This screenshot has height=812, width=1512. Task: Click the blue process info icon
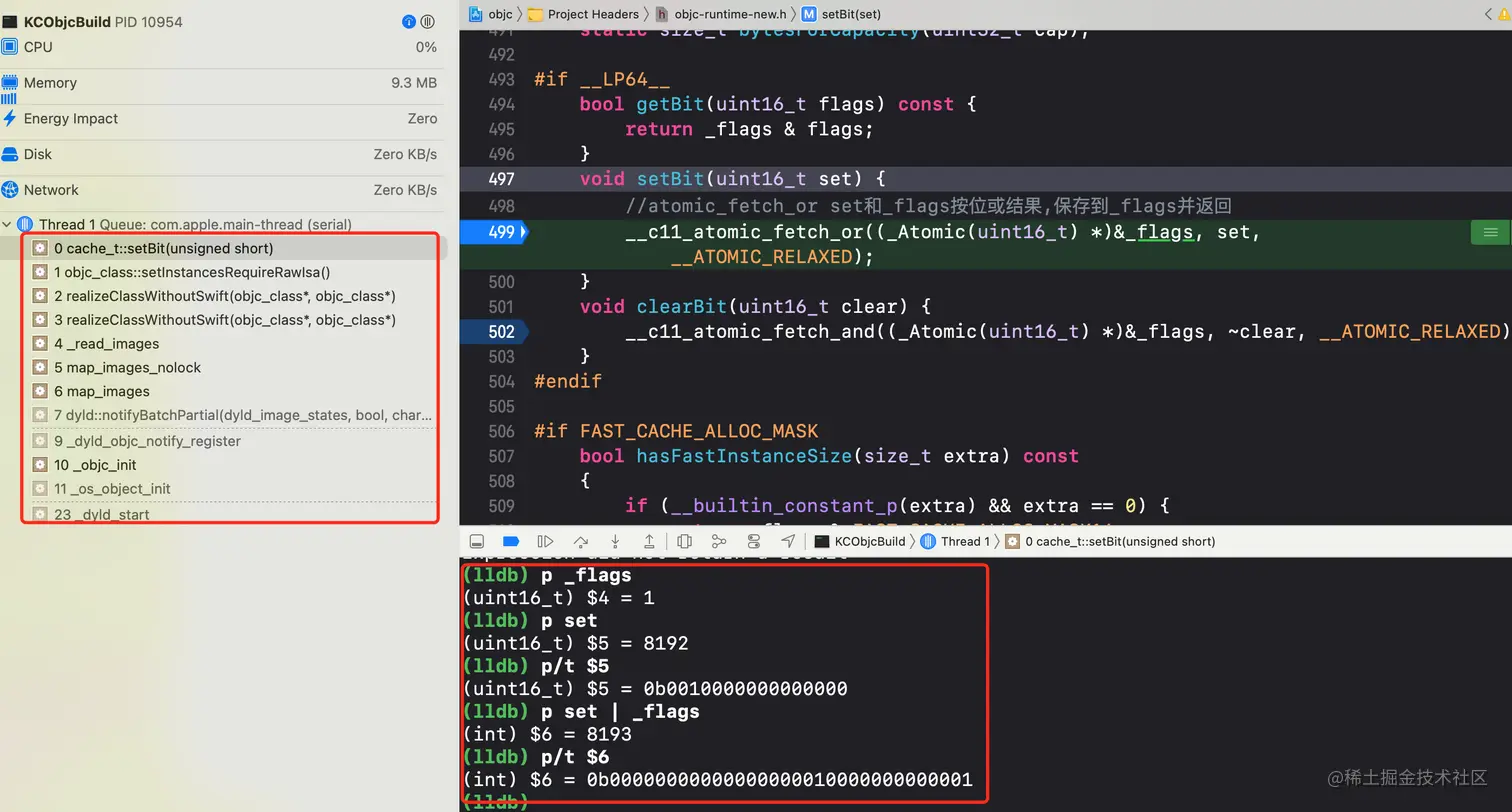pyautogui.click(x=409, y=21)
